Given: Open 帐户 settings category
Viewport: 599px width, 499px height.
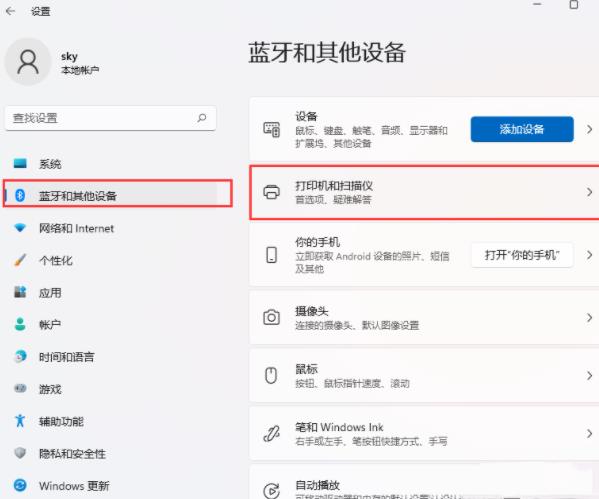Looking at the screenshot, I should [x=111, y=324].
